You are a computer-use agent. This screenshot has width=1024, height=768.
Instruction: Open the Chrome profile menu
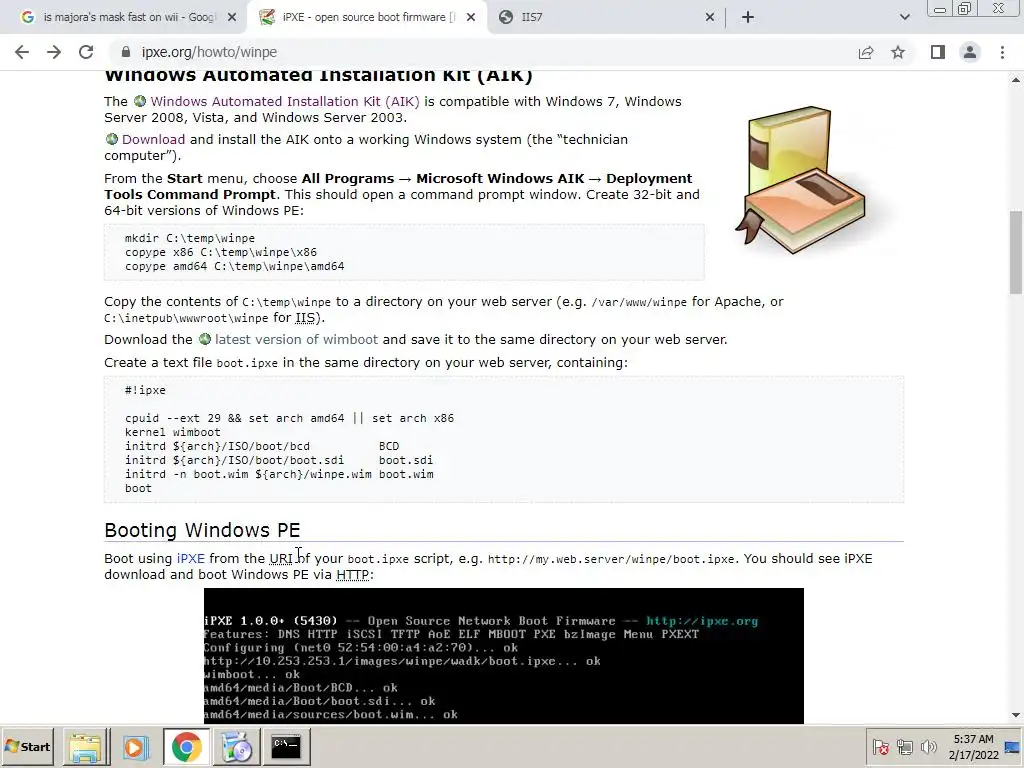click(x=970, y=52)
